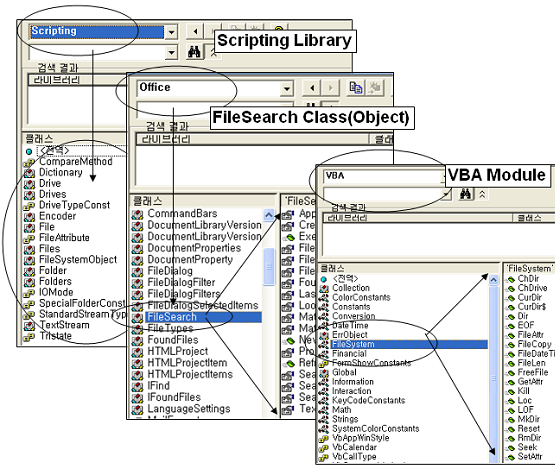Click scroll-up arrow in VBA class list
Image resolution: width=555 pixels, height=468 pixels.
494,280
